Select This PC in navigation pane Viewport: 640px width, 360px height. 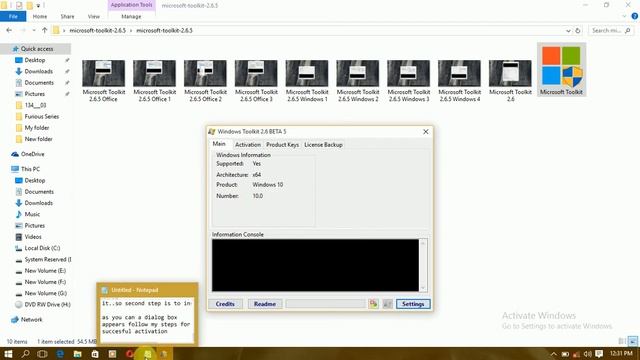click(30, 169)
